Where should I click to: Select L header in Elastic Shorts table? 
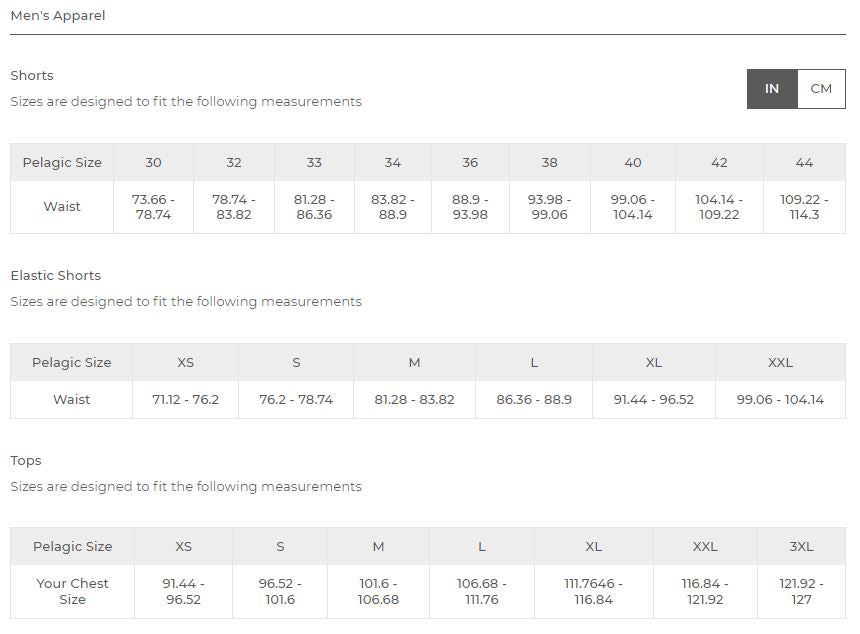click(x=534, y=363)
